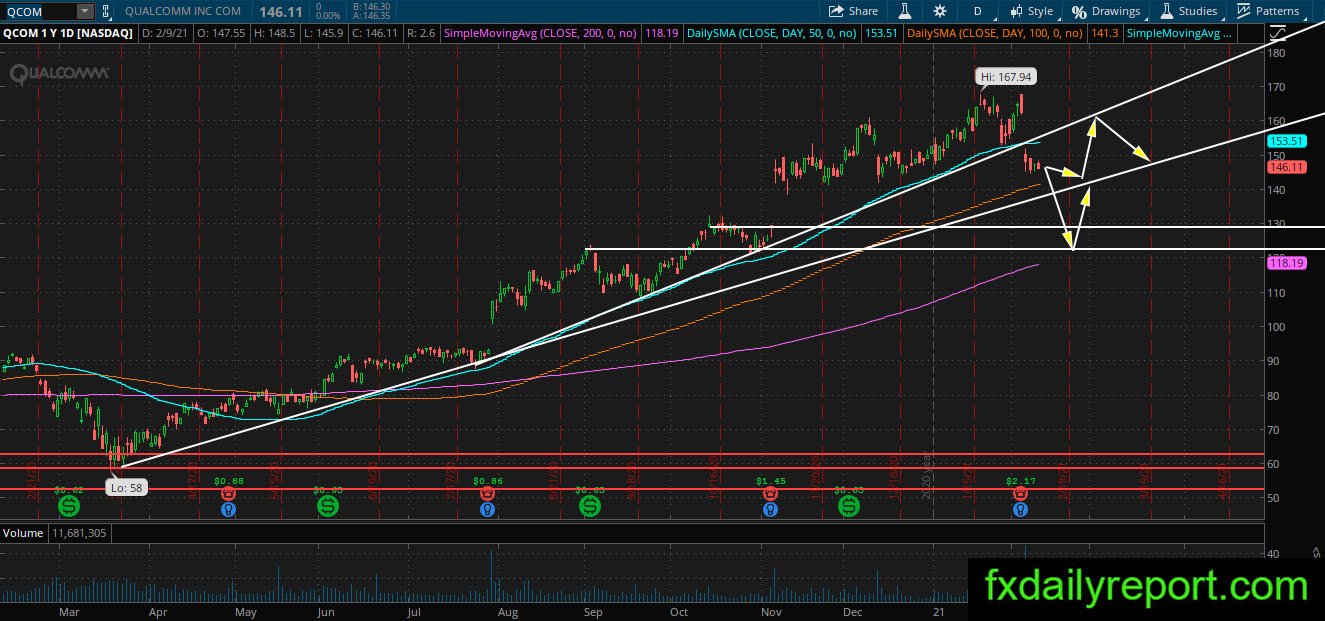
Task: Click the 180 level on price axis
Action: pos(1277,53)
